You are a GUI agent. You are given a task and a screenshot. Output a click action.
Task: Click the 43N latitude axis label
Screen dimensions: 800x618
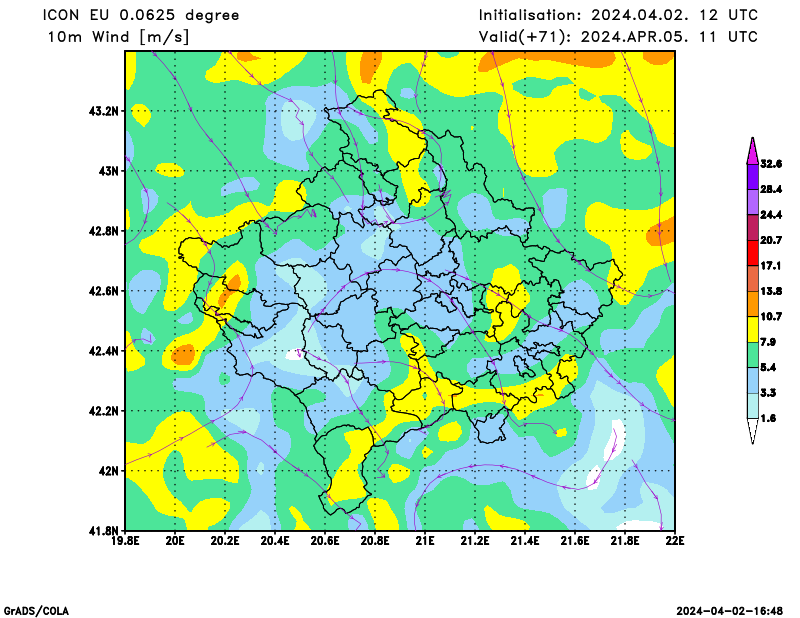coord(109,171)
